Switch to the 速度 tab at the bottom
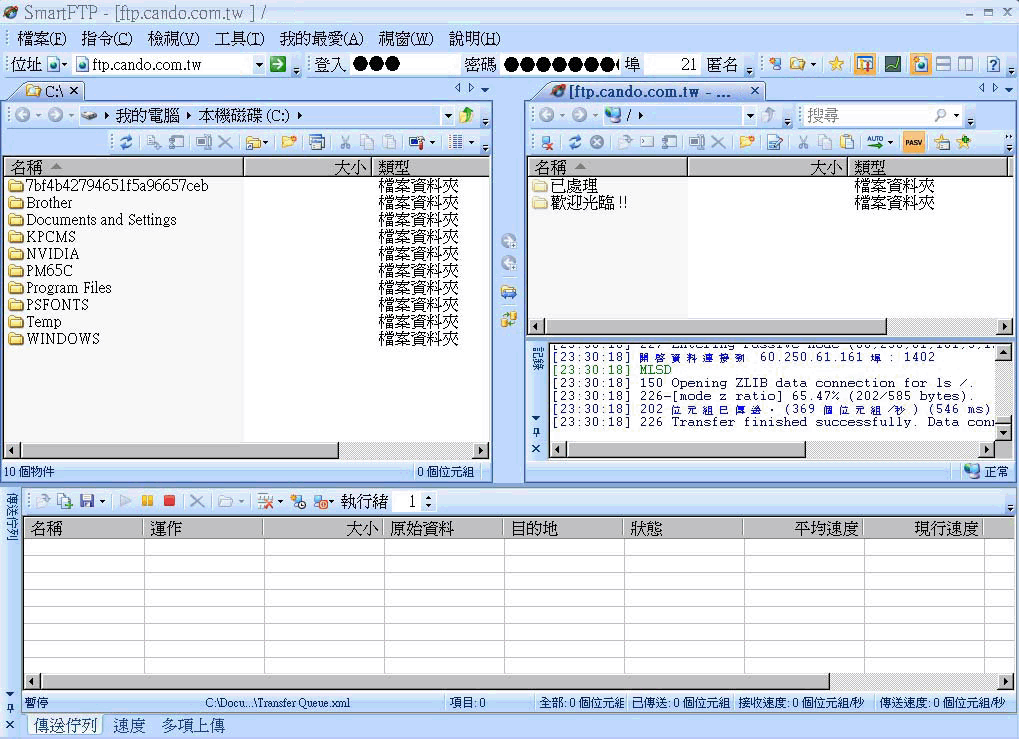 pyautogui.click(x=129, y=725)
